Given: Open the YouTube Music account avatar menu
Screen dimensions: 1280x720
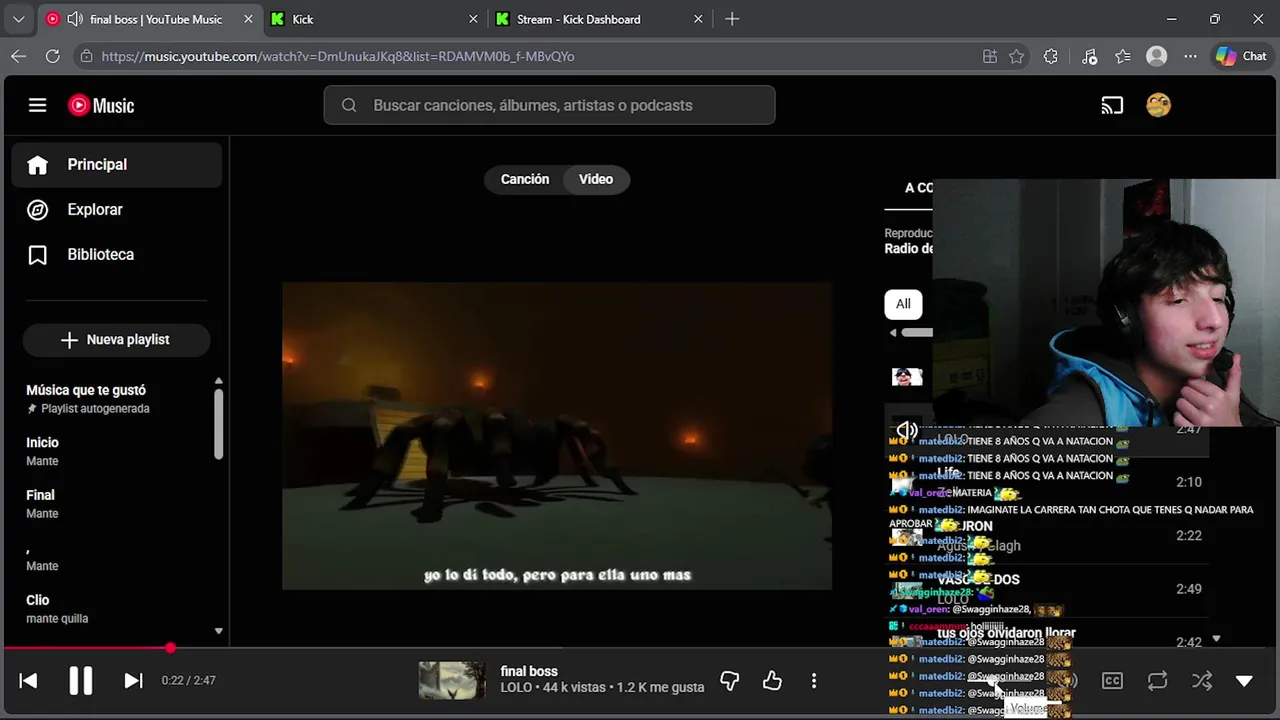Looking at the screenshot, I should point(1158,105).
